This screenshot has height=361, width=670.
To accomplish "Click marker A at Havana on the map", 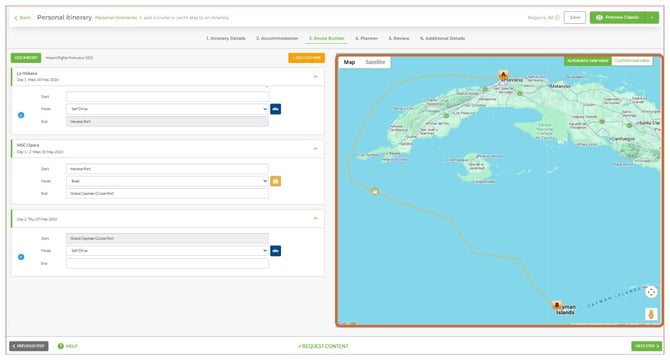I will [x=503, y=75].
